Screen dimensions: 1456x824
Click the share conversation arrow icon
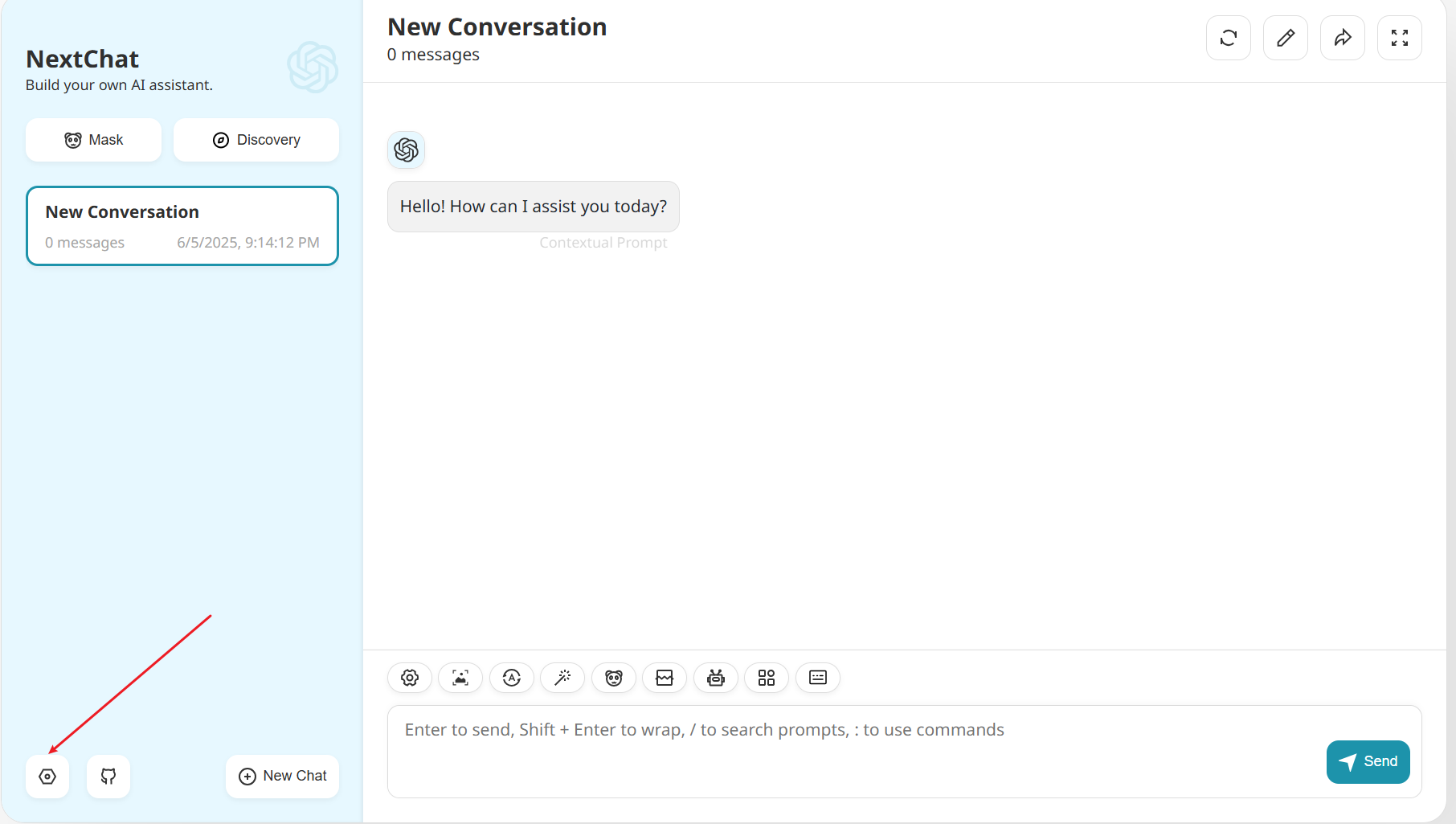click(x=1343, y=38)
